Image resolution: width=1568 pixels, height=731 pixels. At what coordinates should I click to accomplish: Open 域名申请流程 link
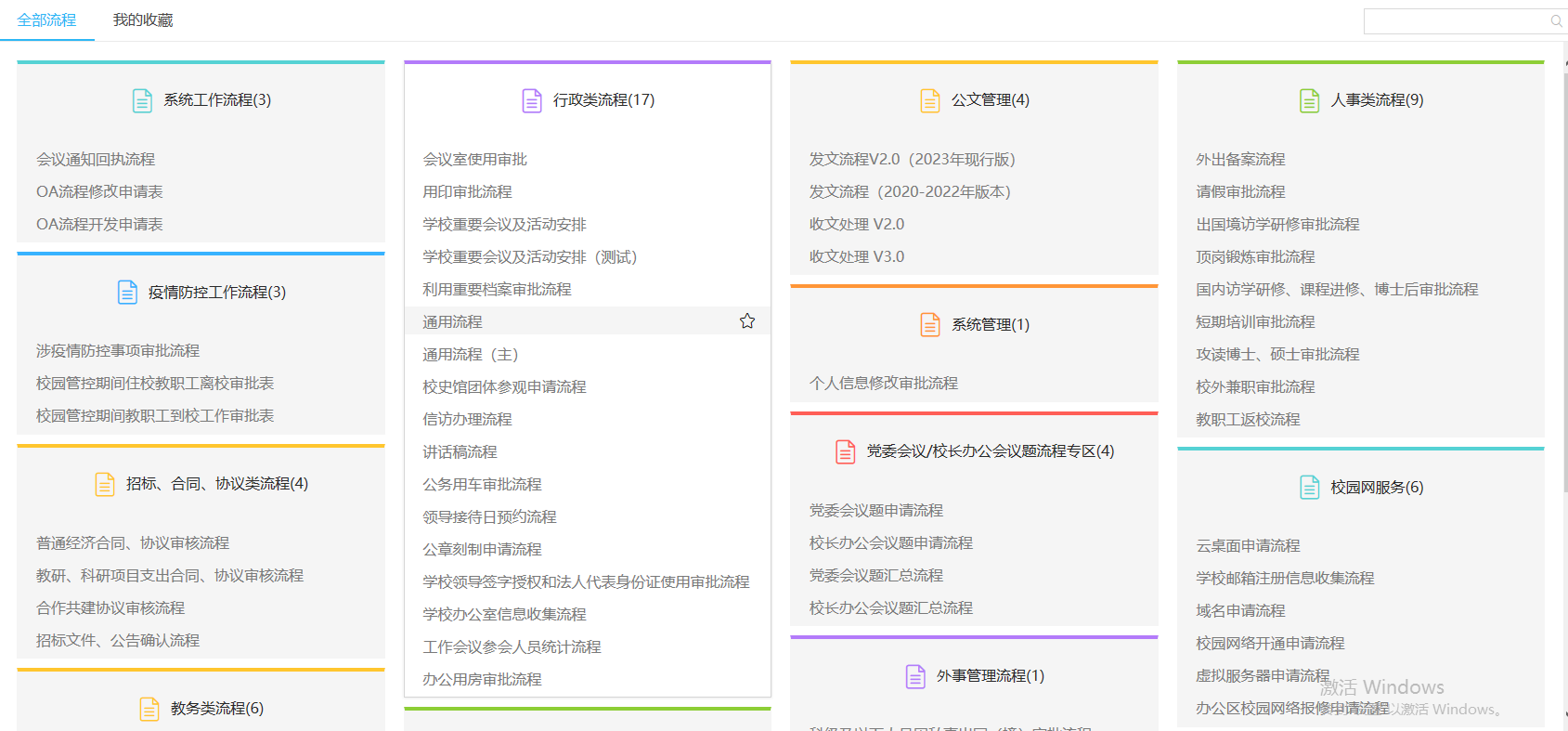1240,611
